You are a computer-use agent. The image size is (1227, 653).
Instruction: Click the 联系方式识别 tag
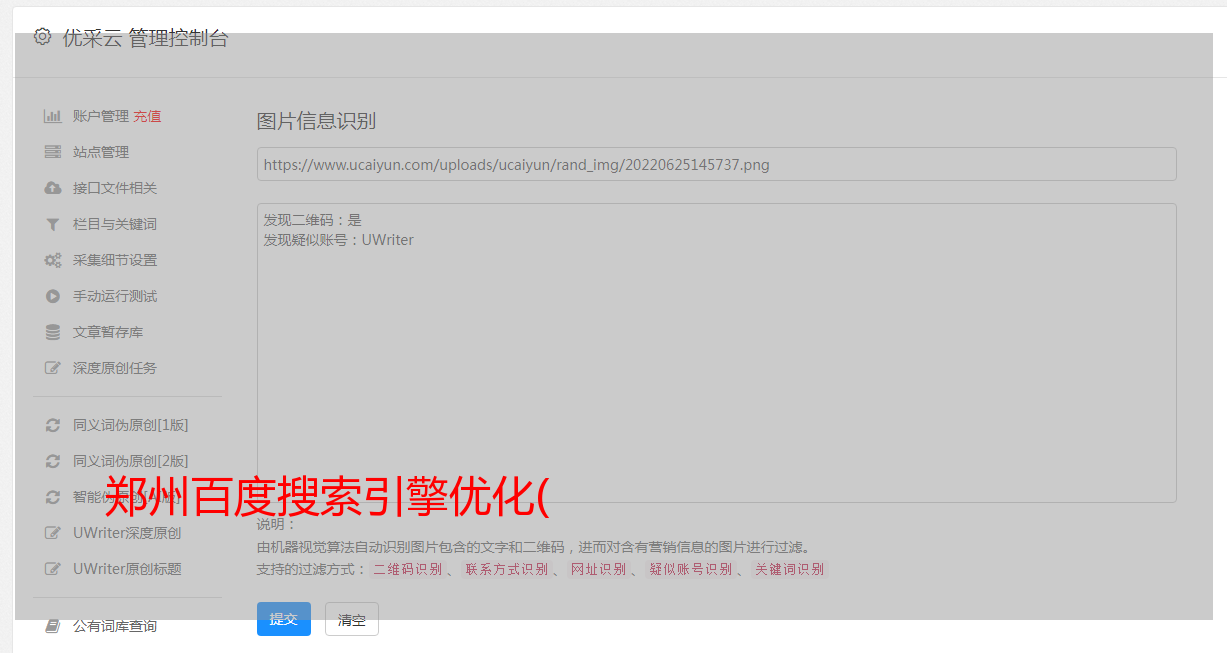506,569
